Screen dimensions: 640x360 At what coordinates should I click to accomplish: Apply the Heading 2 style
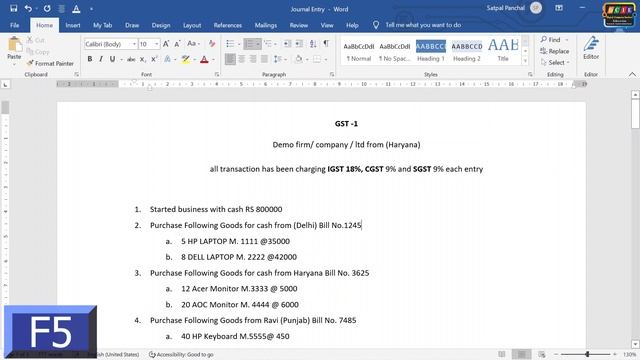[467, 51]
